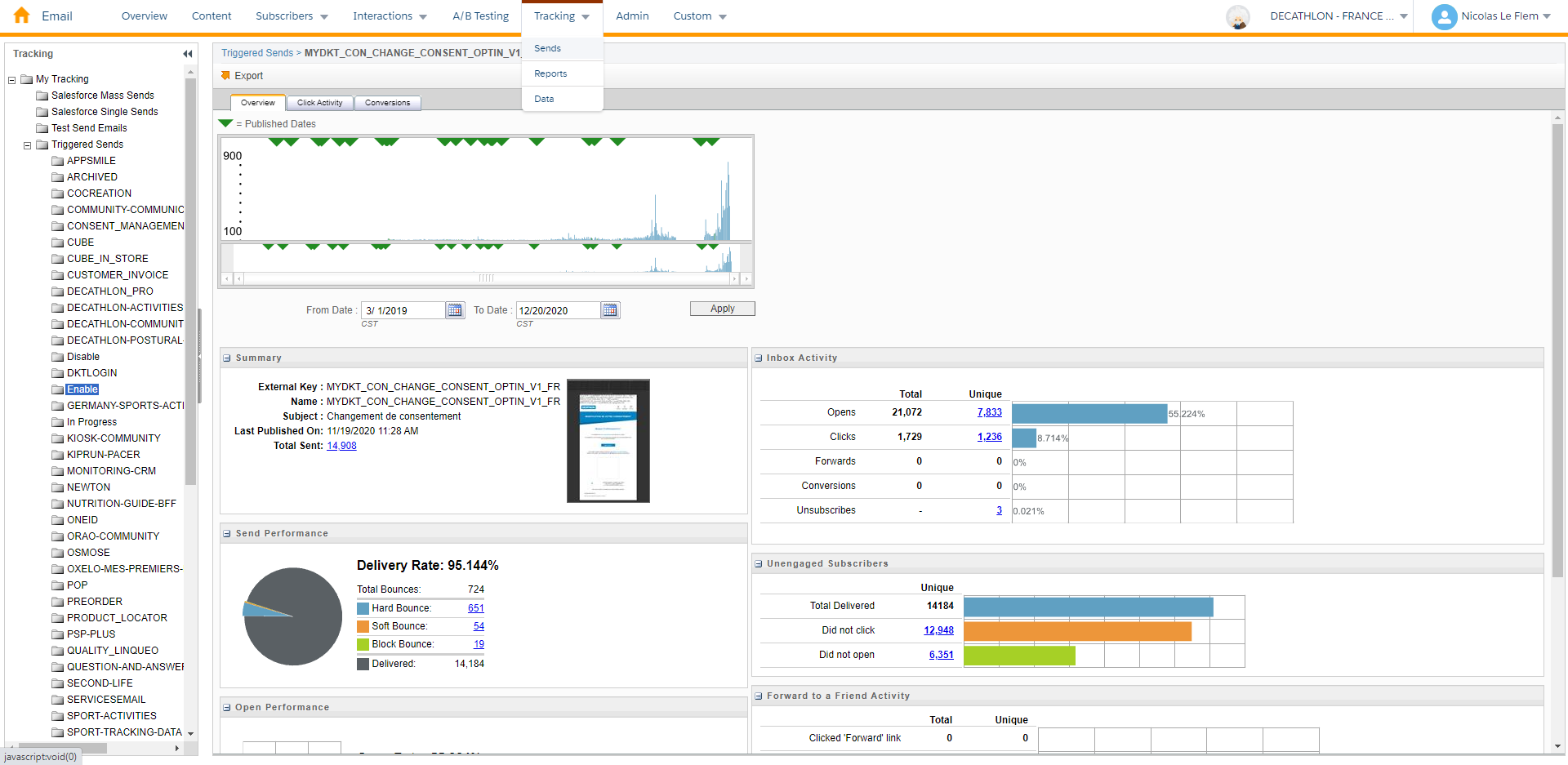Viewport: 1568px width, 765px height.
Task: Click the Email home icon
Action: pos(22,16)
